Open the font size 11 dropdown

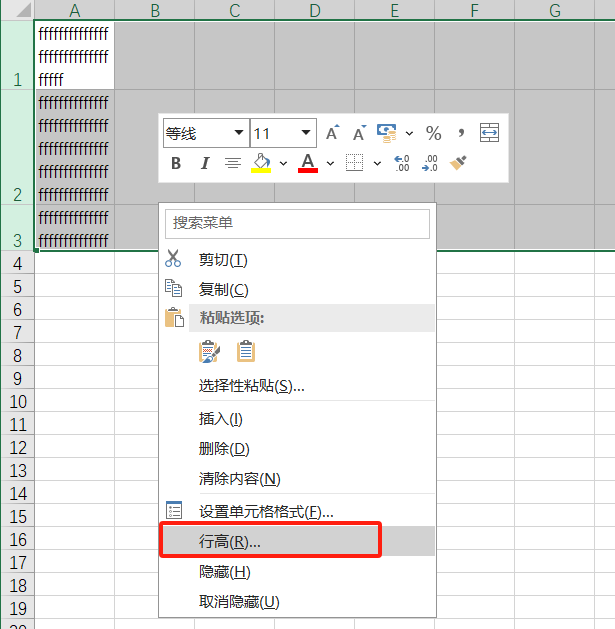306,133
